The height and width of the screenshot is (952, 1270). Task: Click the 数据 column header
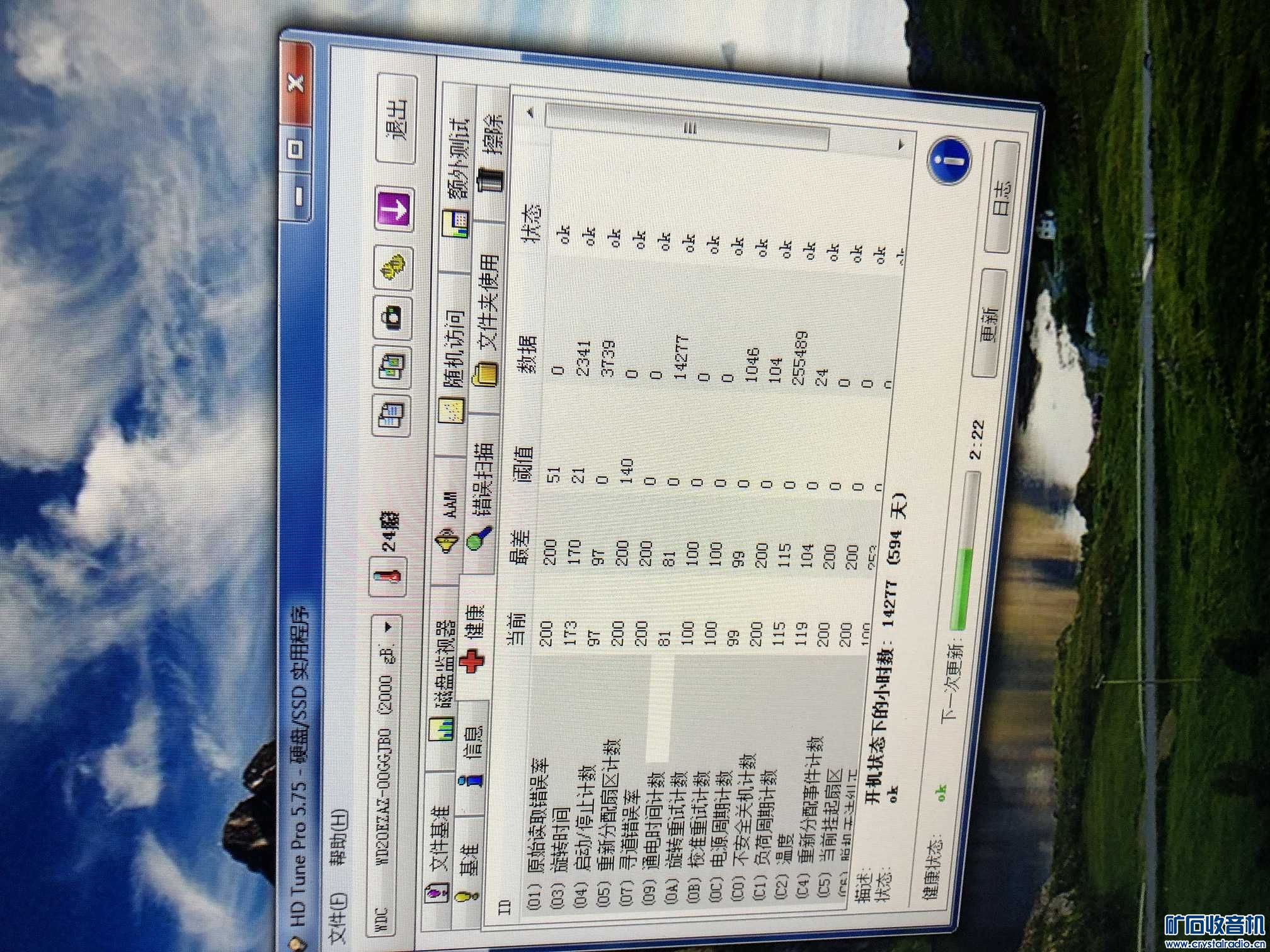point(527,354)
